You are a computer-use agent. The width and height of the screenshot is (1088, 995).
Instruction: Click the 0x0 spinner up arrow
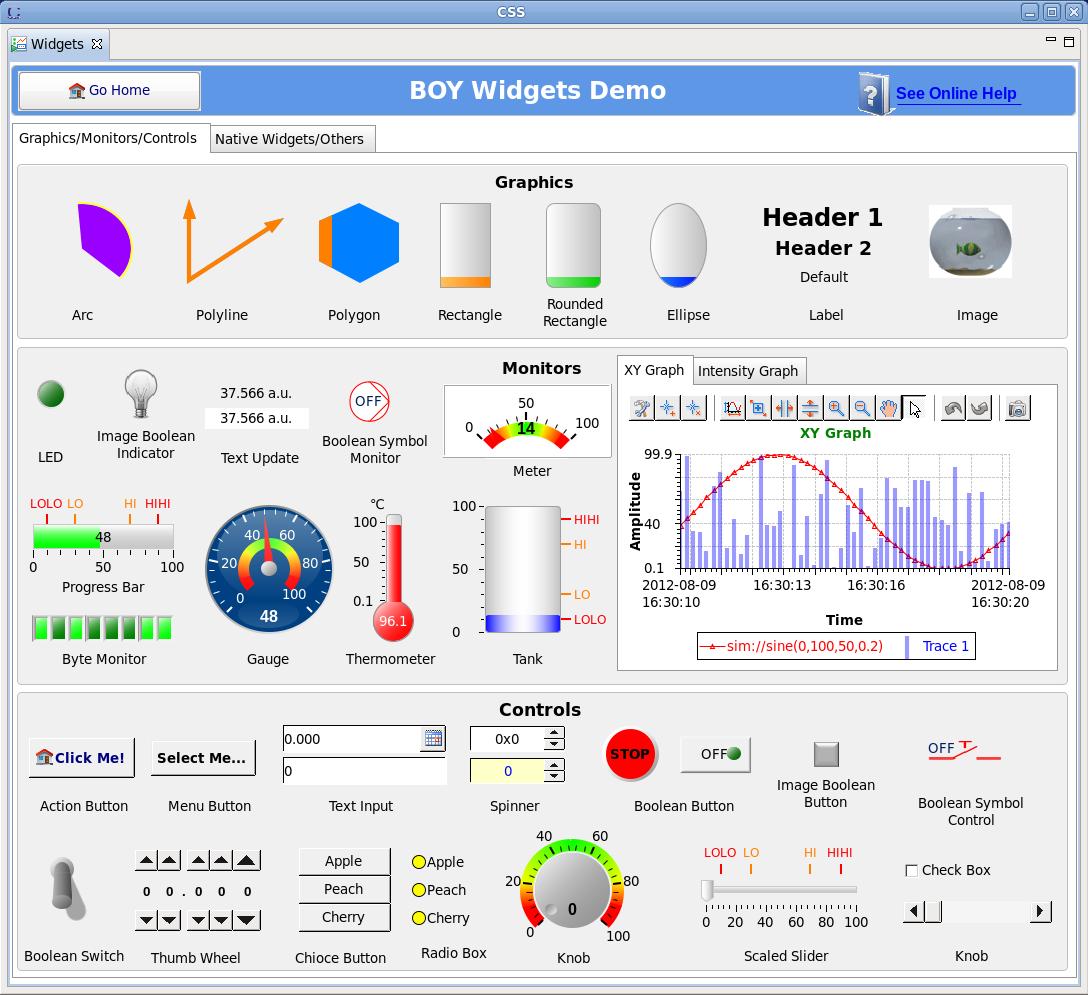click(554, 733)
